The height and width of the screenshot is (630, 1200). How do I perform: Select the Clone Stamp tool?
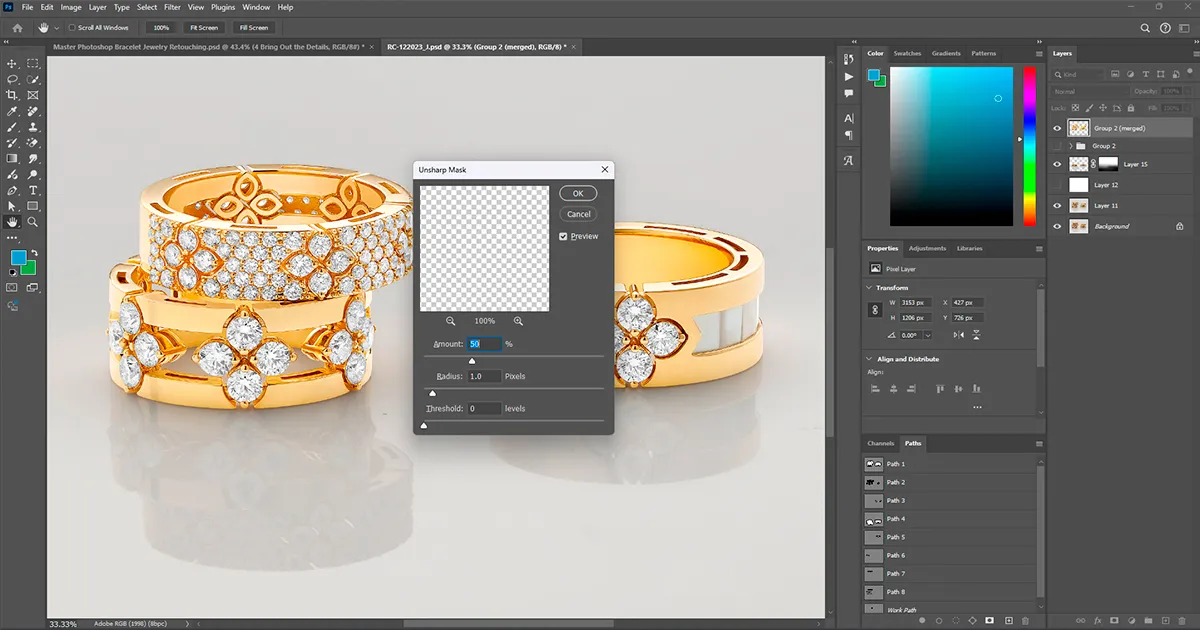pyautogui.click(x=33, y=127)
